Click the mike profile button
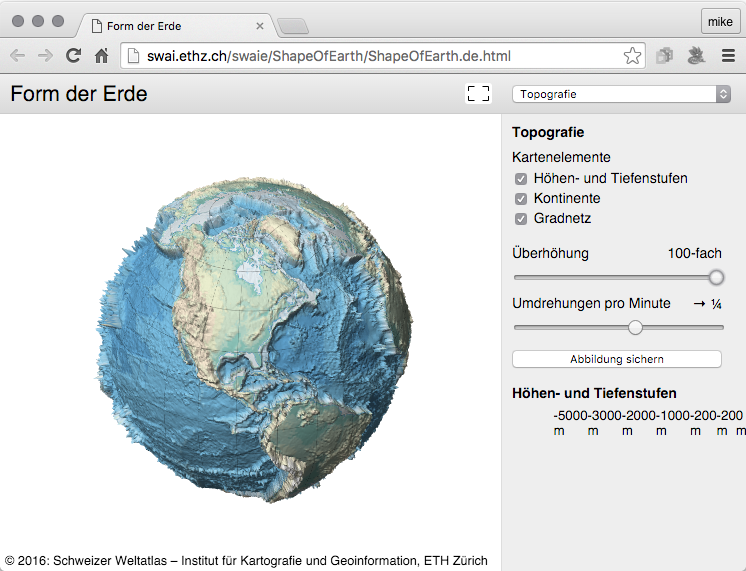Viewport: 746px width, 571px height. point(719,21)
